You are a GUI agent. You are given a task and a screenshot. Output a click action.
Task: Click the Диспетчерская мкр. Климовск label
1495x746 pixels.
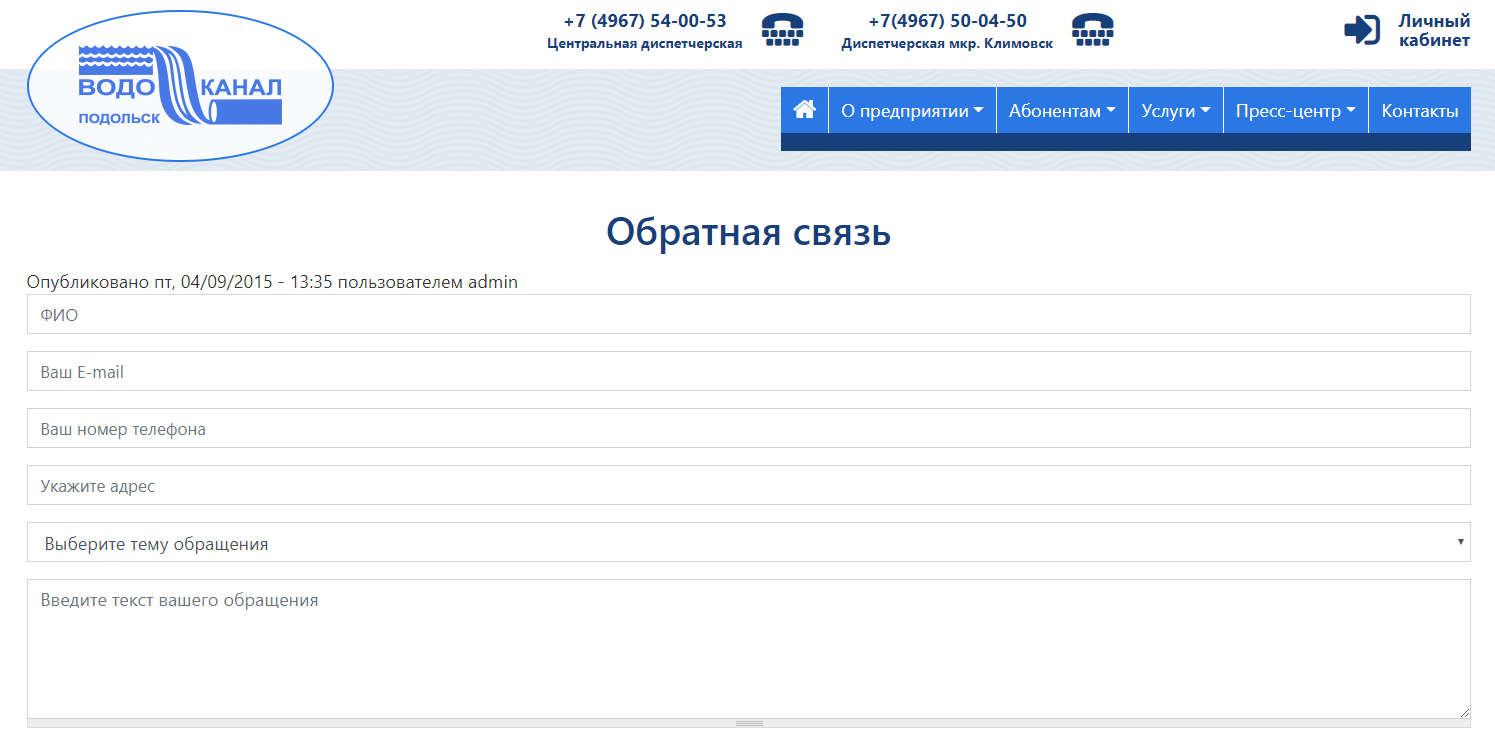click(947, 44)
